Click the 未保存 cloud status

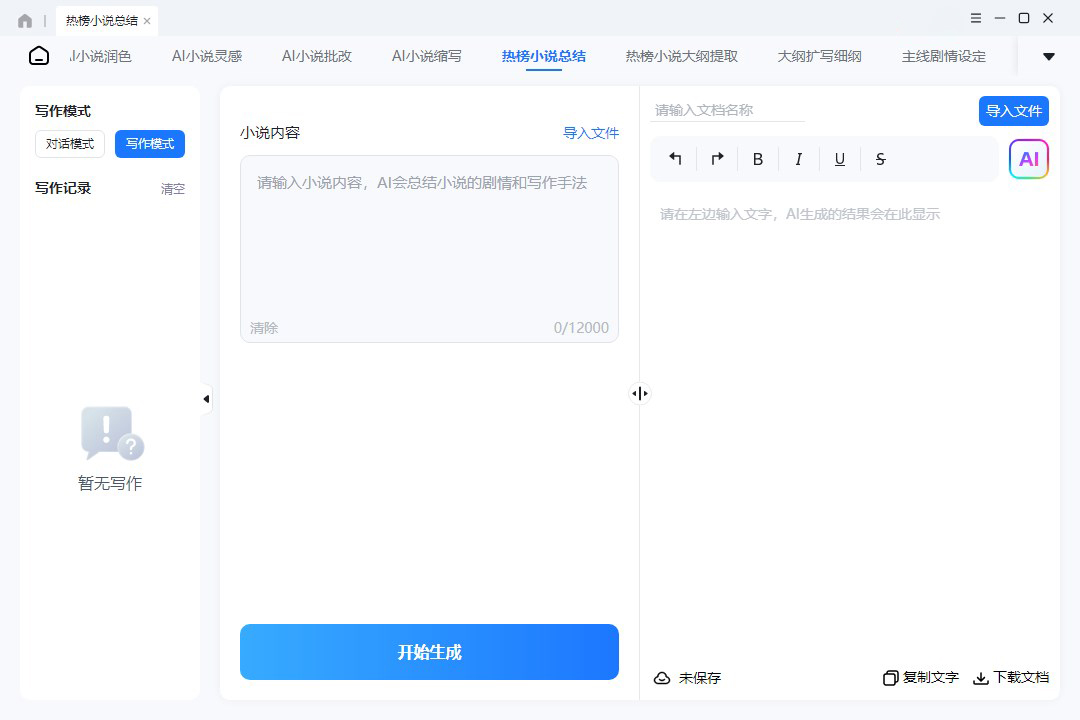point(687,678)
